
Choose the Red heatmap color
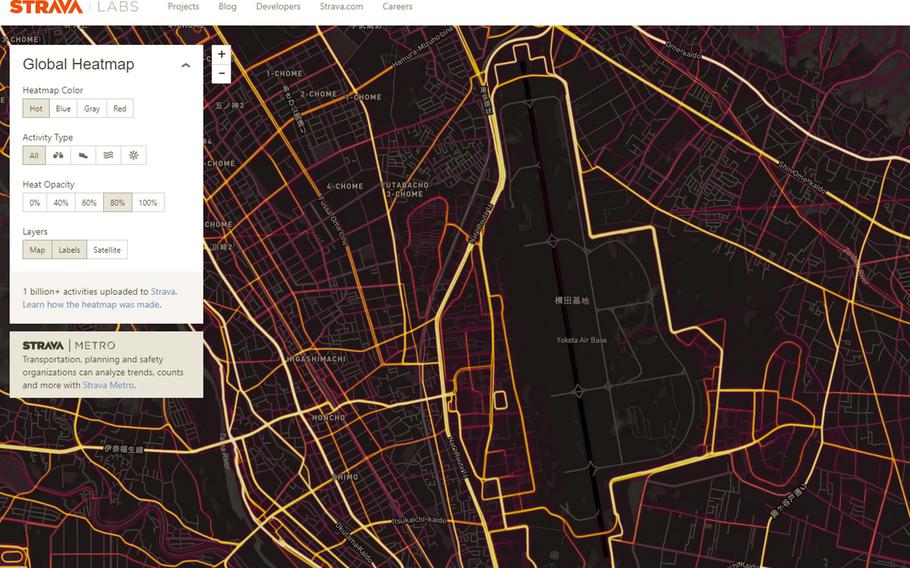[x=120, y=108]
